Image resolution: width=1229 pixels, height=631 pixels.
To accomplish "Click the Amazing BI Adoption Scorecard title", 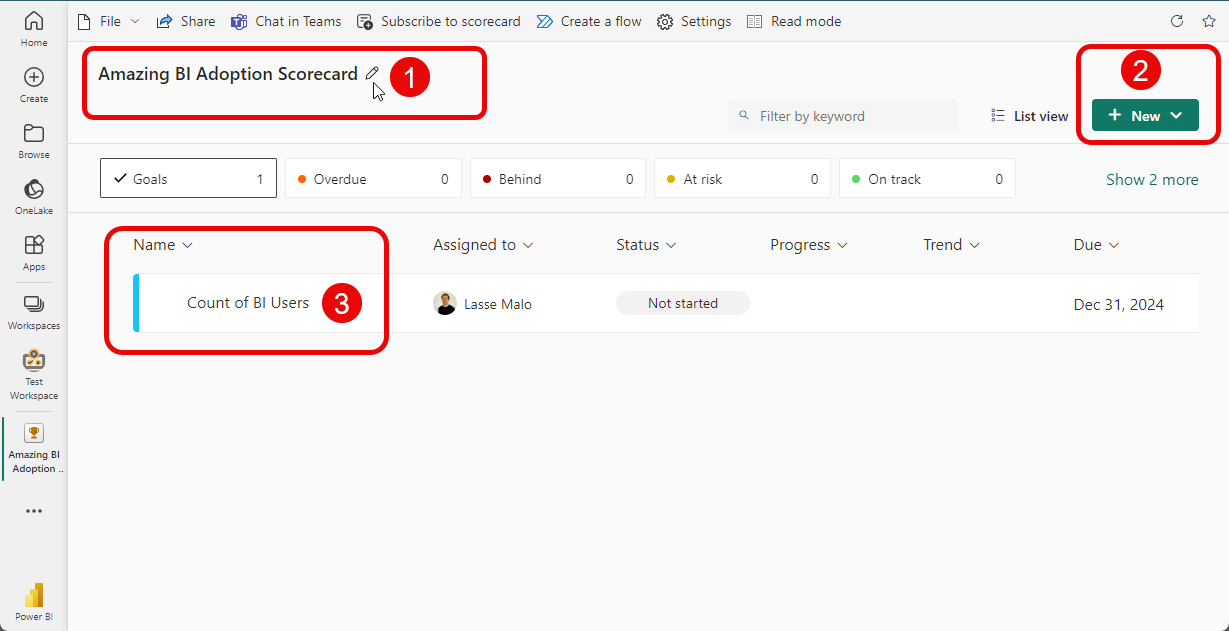I will [x=228, y=74].
